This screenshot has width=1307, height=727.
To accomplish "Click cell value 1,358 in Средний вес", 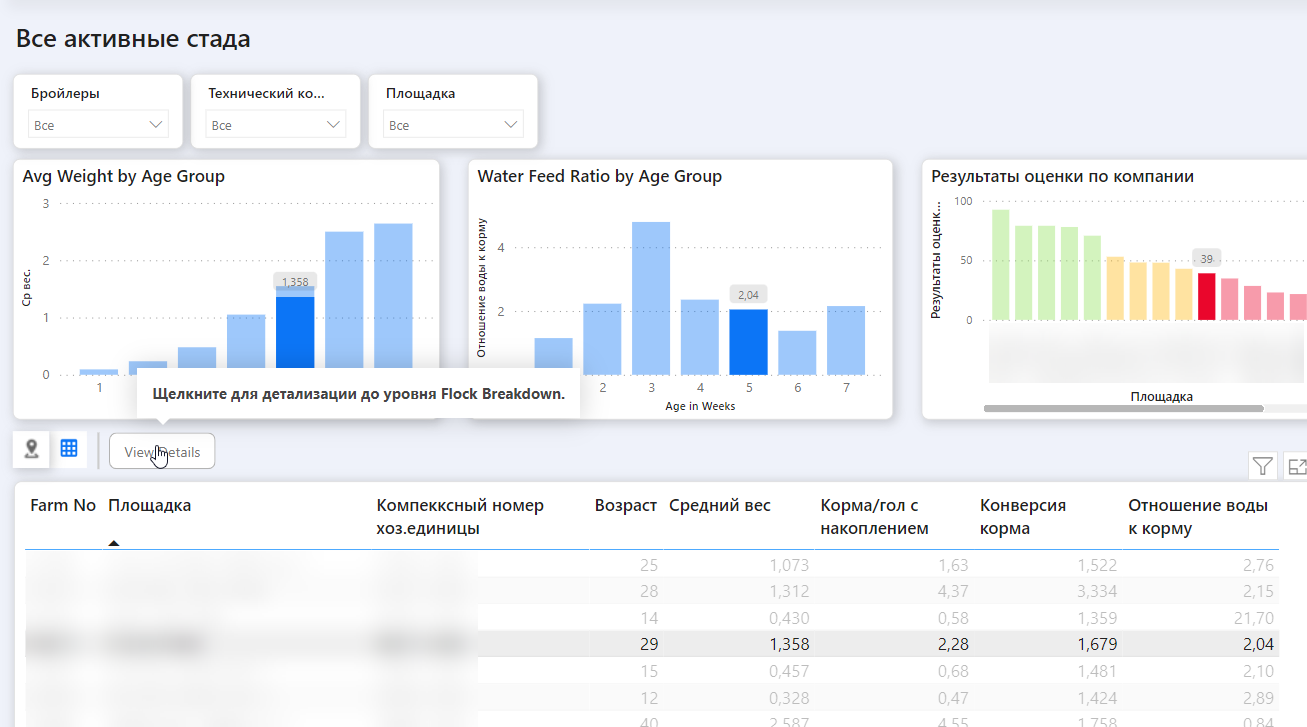I will (788, 644).
